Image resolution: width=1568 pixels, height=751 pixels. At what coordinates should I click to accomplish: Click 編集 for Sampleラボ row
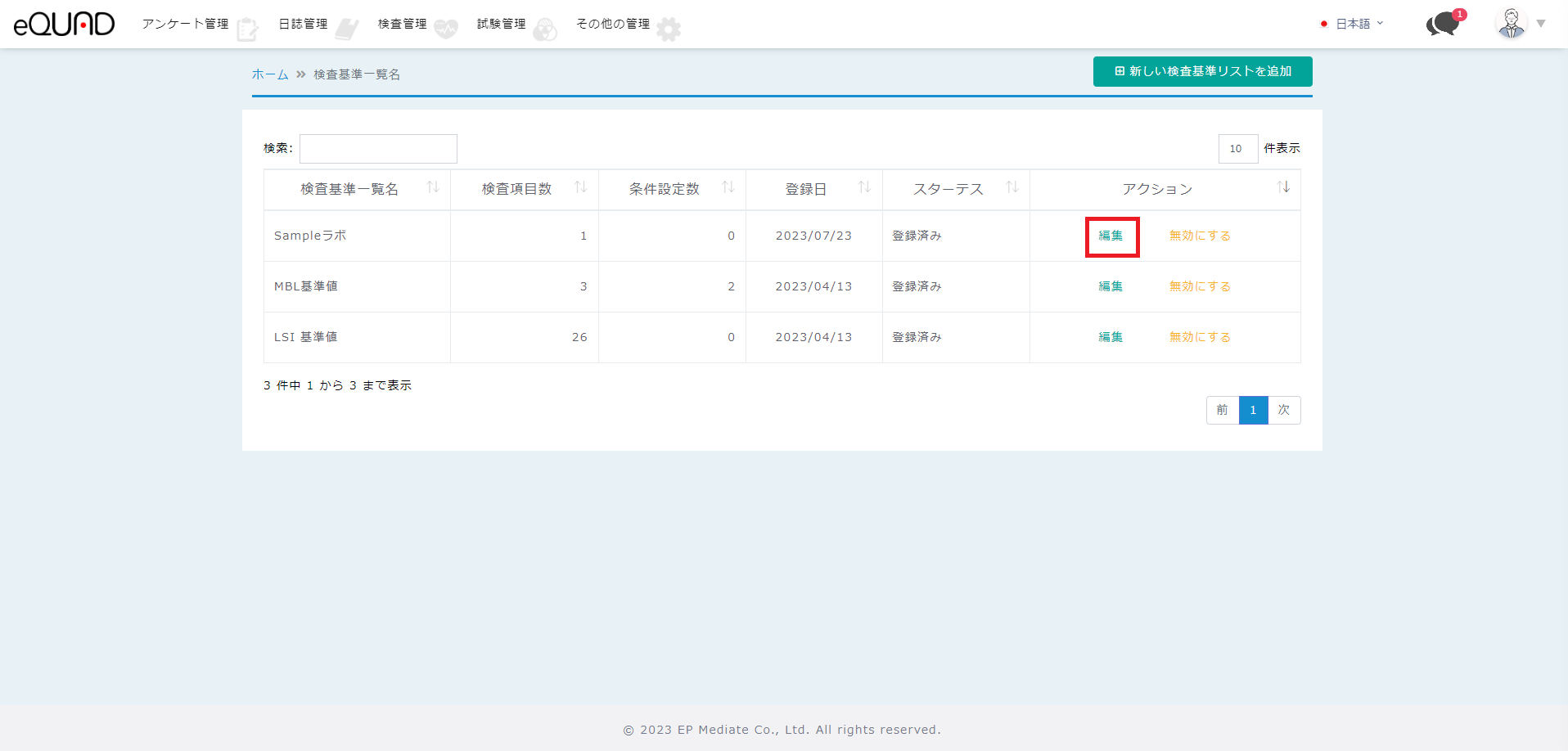click(x=1111, y=236)
